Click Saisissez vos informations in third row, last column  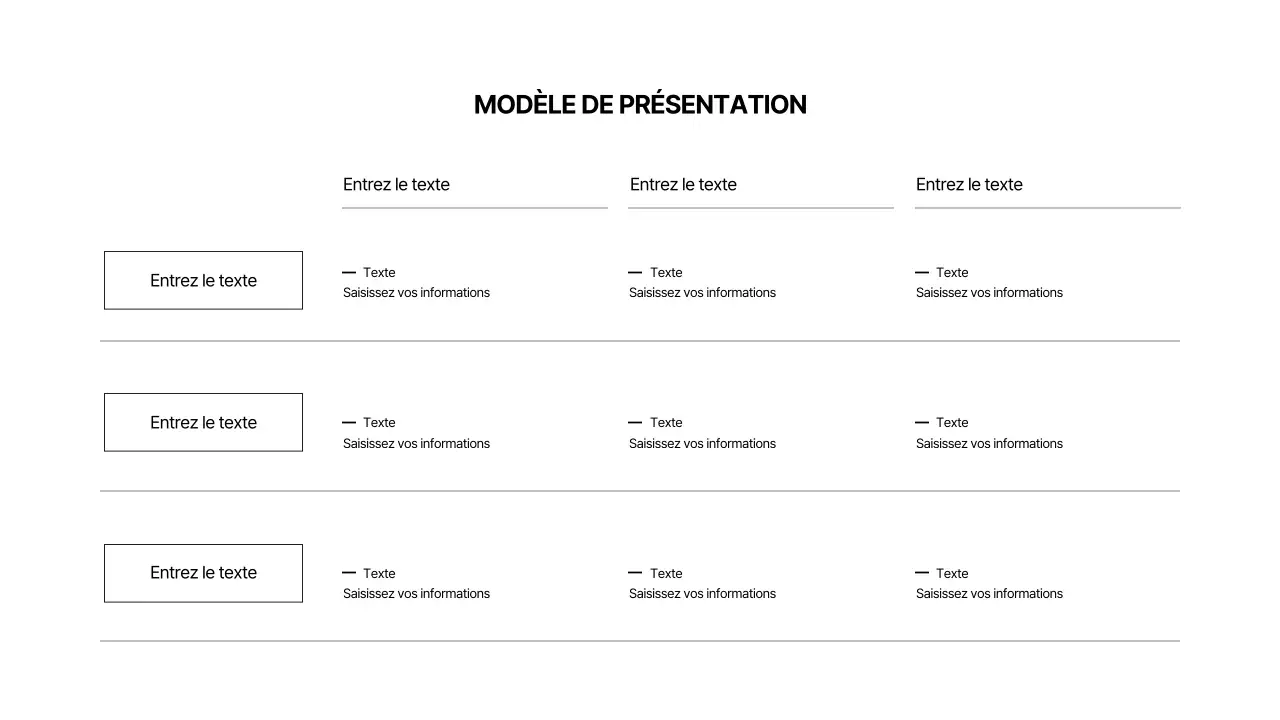989,594
